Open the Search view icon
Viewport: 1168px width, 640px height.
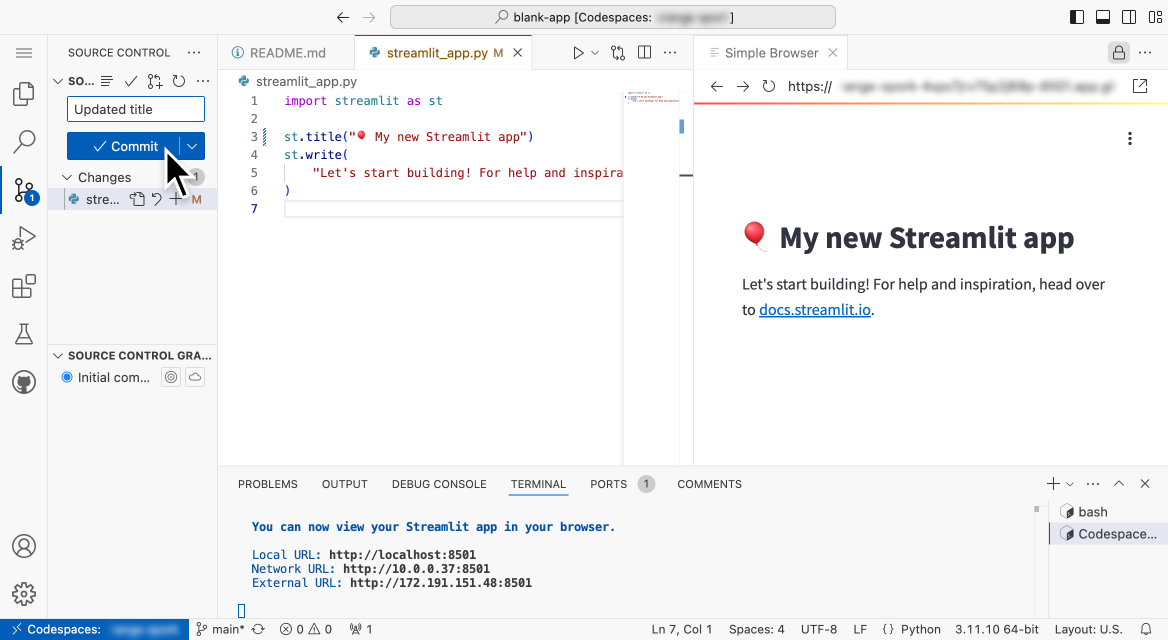tap(24, 142)
